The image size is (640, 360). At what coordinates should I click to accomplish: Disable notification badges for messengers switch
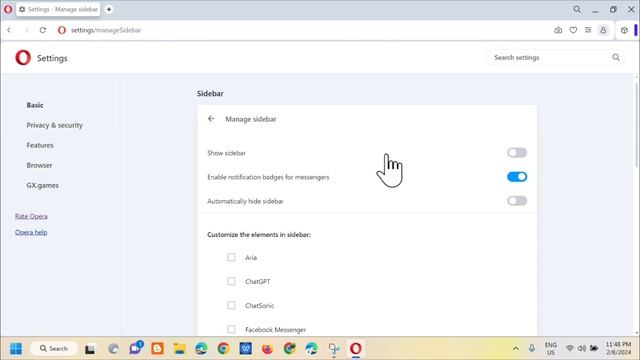[517, 177]
